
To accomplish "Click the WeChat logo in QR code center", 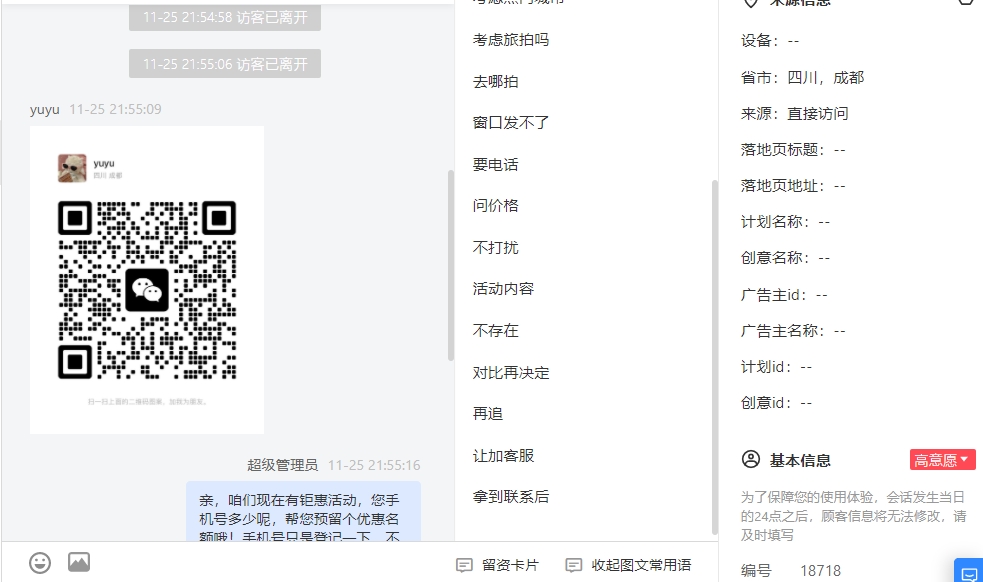I will click(147, 290).
